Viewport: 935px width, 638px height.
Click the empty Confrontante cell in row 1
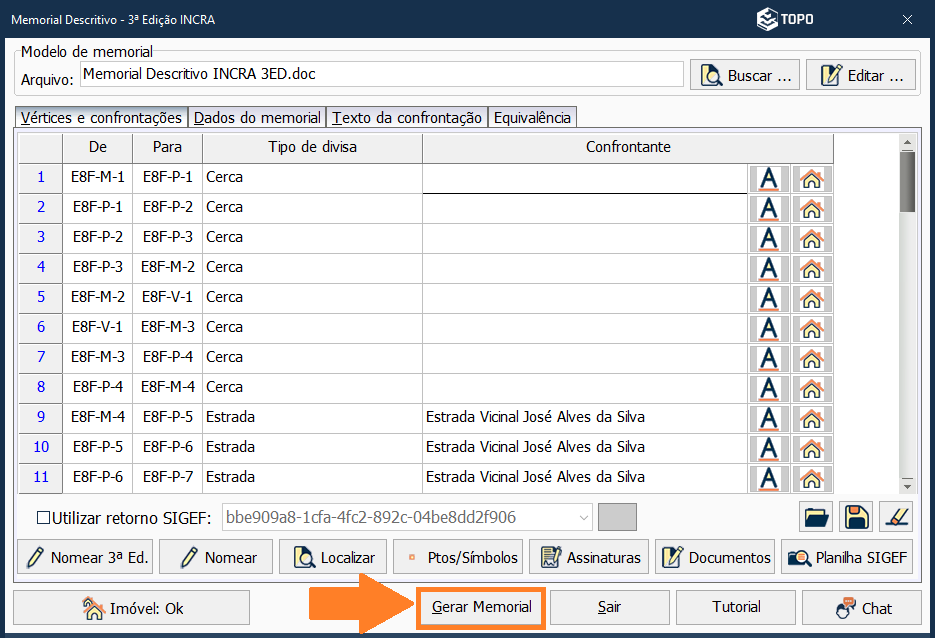coord(585,178)
